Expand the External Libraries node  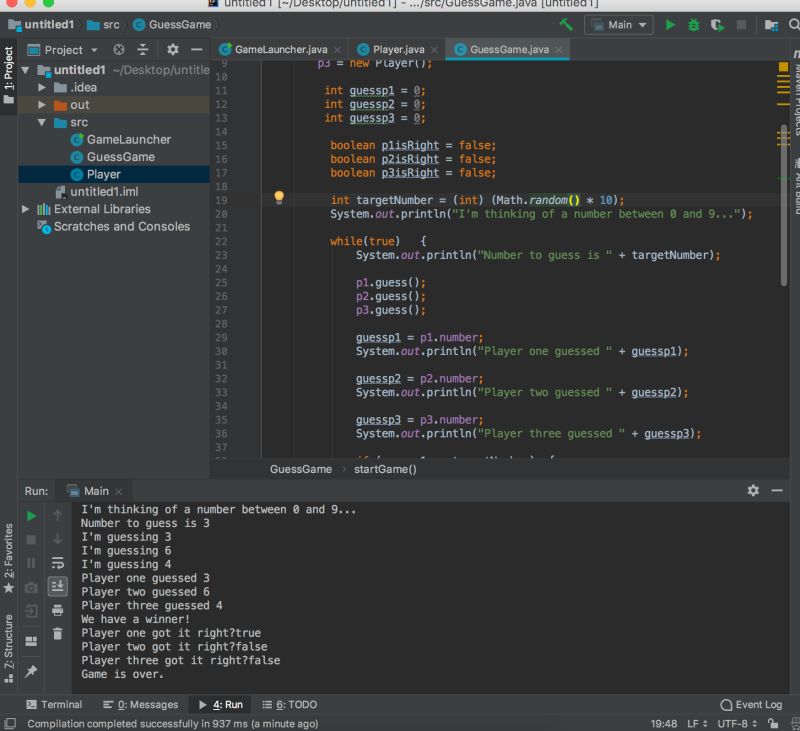click(x=25, y=208)
